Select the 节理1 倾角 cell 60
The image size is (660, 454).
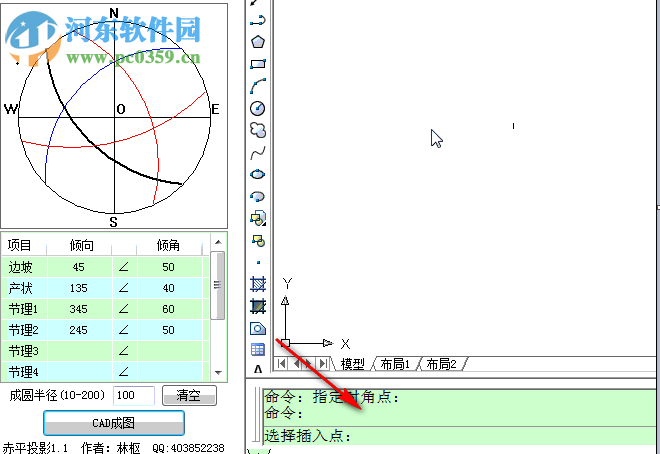(168, 309)
